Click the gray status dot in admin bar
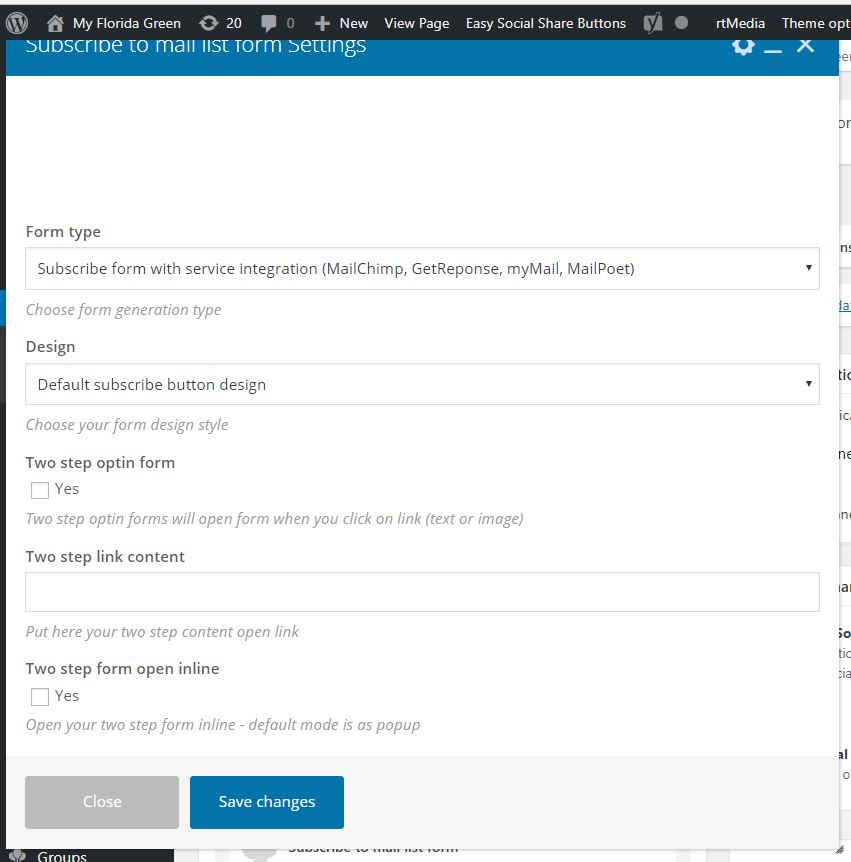This screenshot has width=851, height=862. [x=681, y=23]
